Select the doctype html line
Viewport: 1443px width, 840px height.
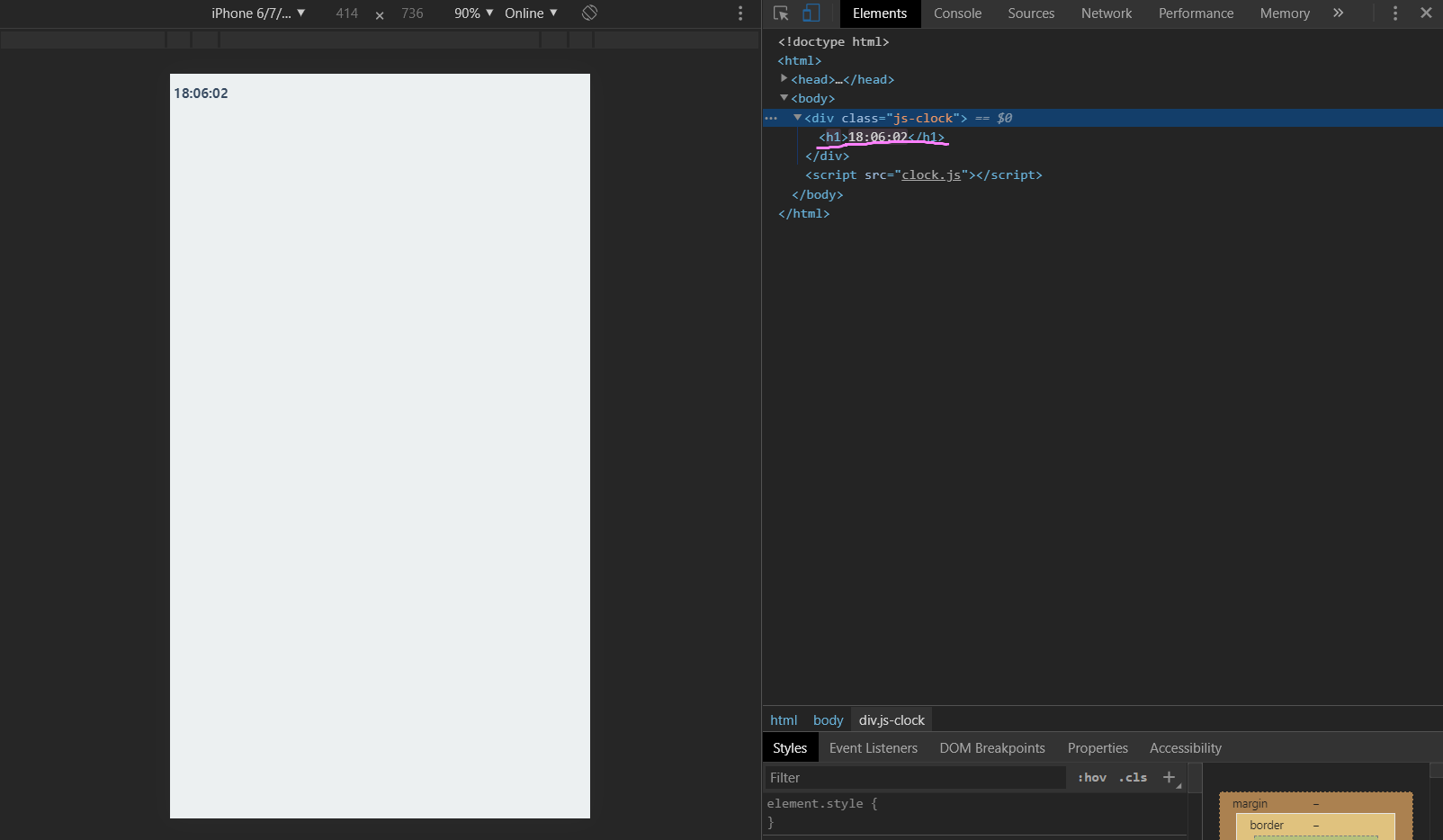(x=833, y=41)
